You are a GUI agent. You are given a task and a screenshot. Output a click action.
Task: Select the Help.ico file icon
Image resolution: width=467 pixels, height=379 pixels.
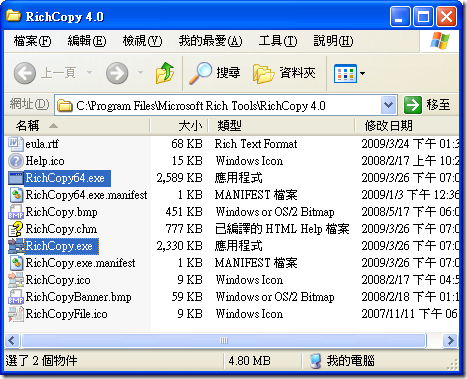click(x=16, y=161)
